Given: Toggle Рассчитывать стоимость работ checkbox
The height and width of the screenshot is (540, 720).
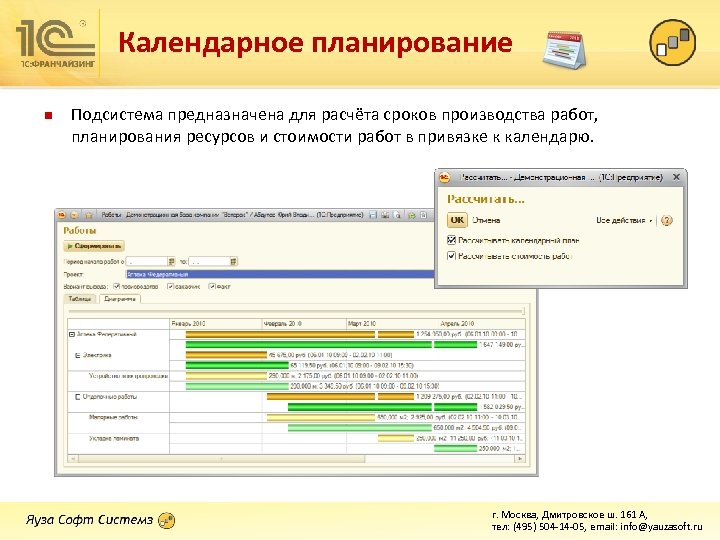Looking at the screenshot, I should [x=451, y=256].
